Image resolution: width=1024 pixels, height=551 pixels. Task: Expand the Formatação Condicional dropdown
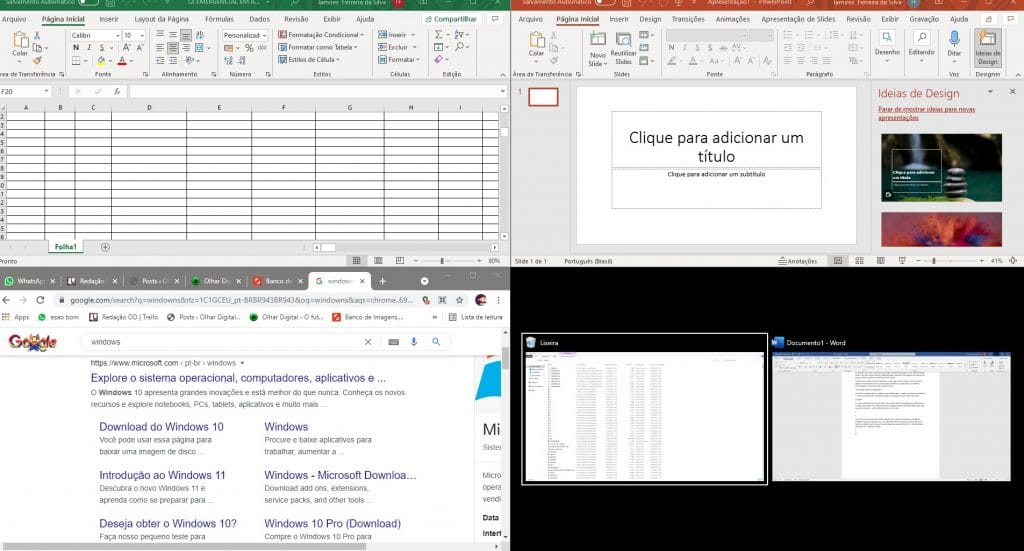click(365, 35)
